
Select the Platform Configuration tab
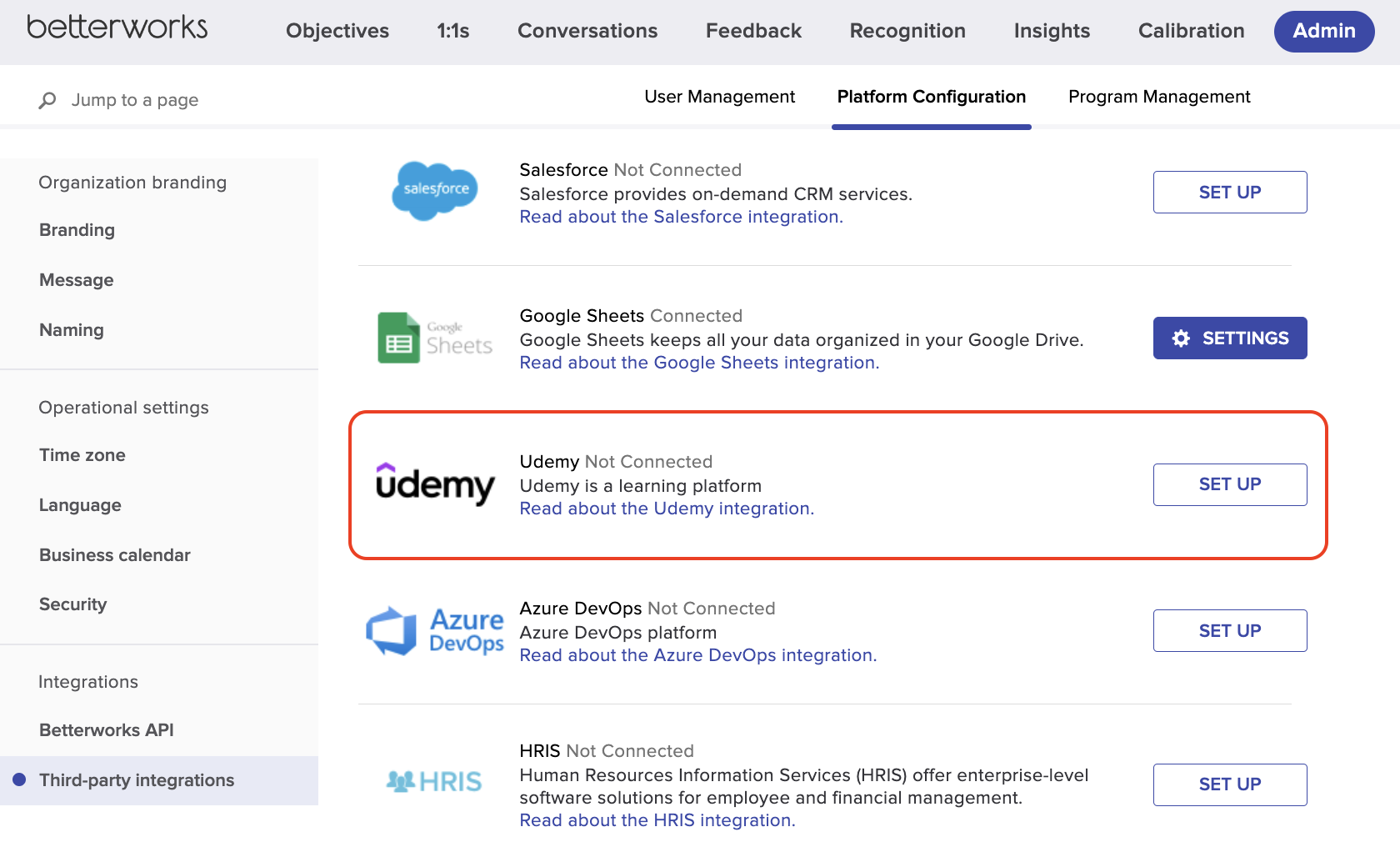pyautogui.click(x=931, y=97)
